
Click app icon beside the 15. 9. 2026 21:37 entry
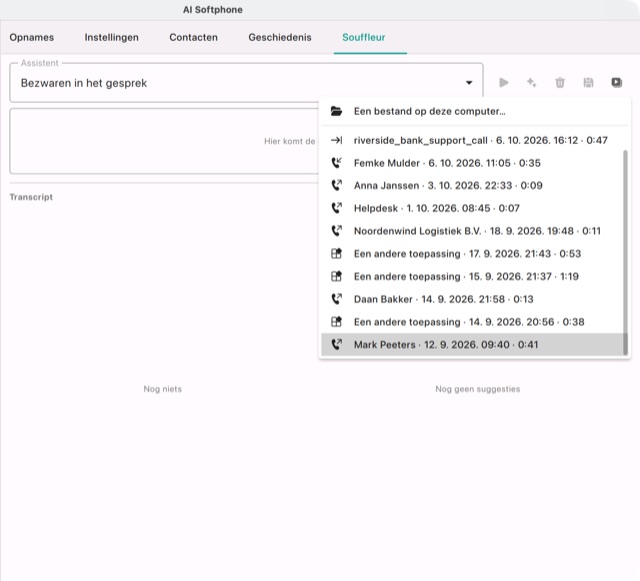(336, 276)
